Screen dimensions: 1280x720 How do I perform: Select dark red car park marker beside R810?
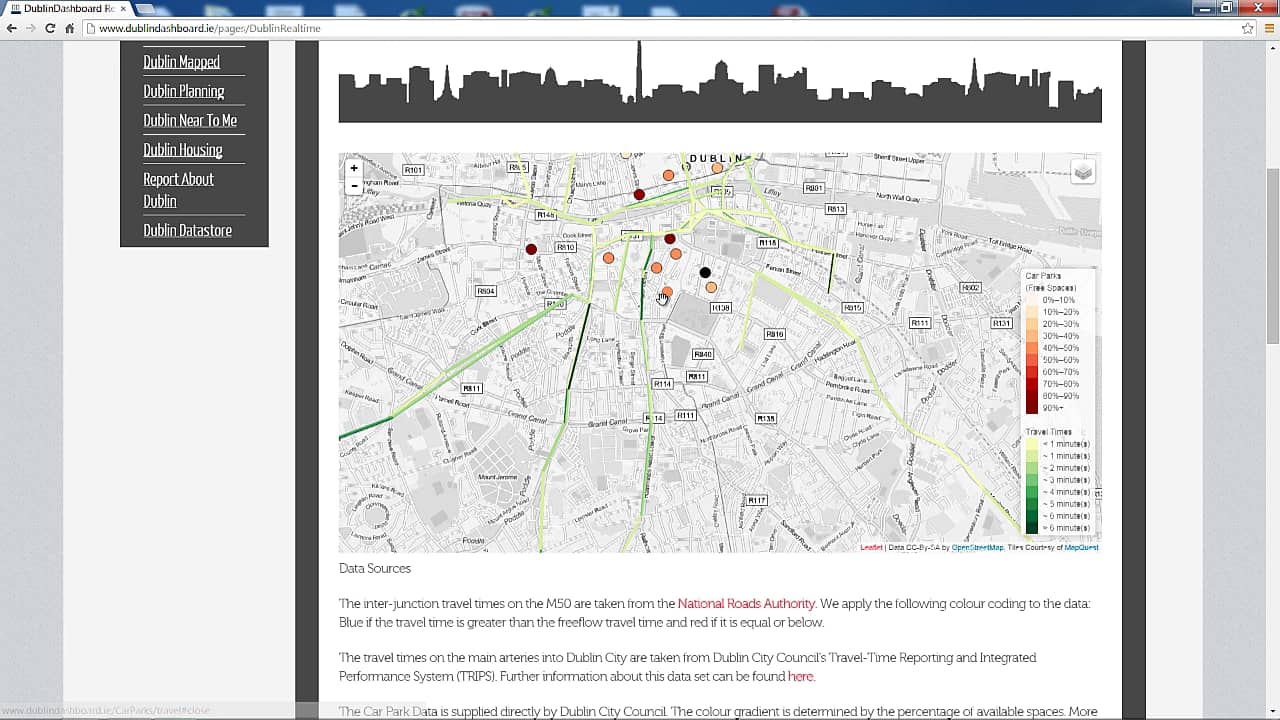531,249
